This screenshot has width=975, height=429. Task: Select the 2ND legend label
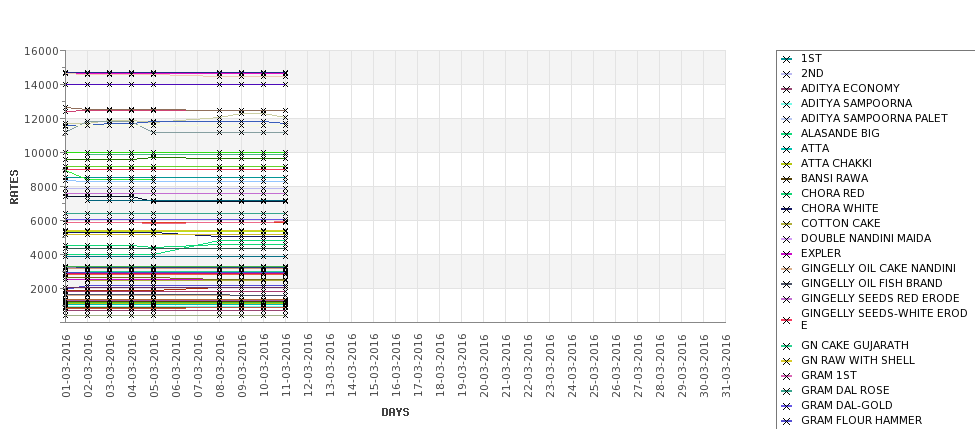pos(812,73)
